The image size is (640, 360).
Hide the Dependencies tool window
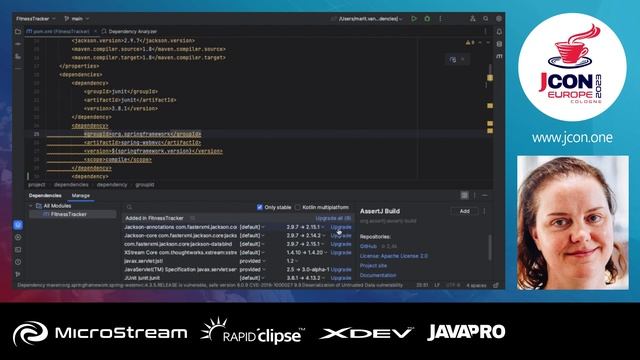click(485, 196)
